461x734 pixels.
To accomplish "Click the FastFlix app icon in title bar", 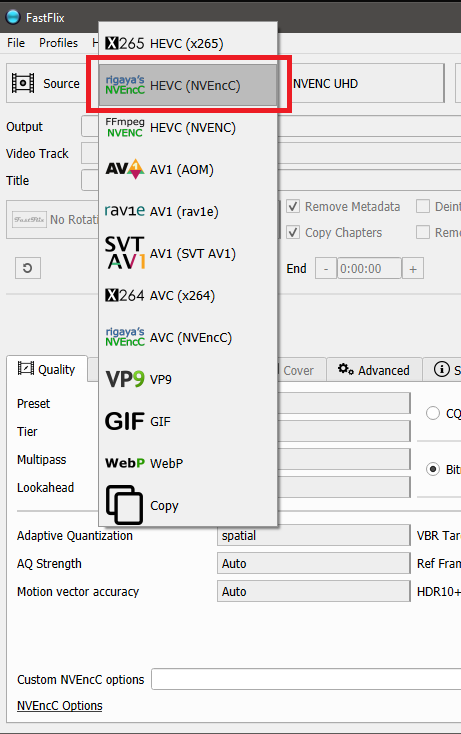I will click(x=13, y=17).
